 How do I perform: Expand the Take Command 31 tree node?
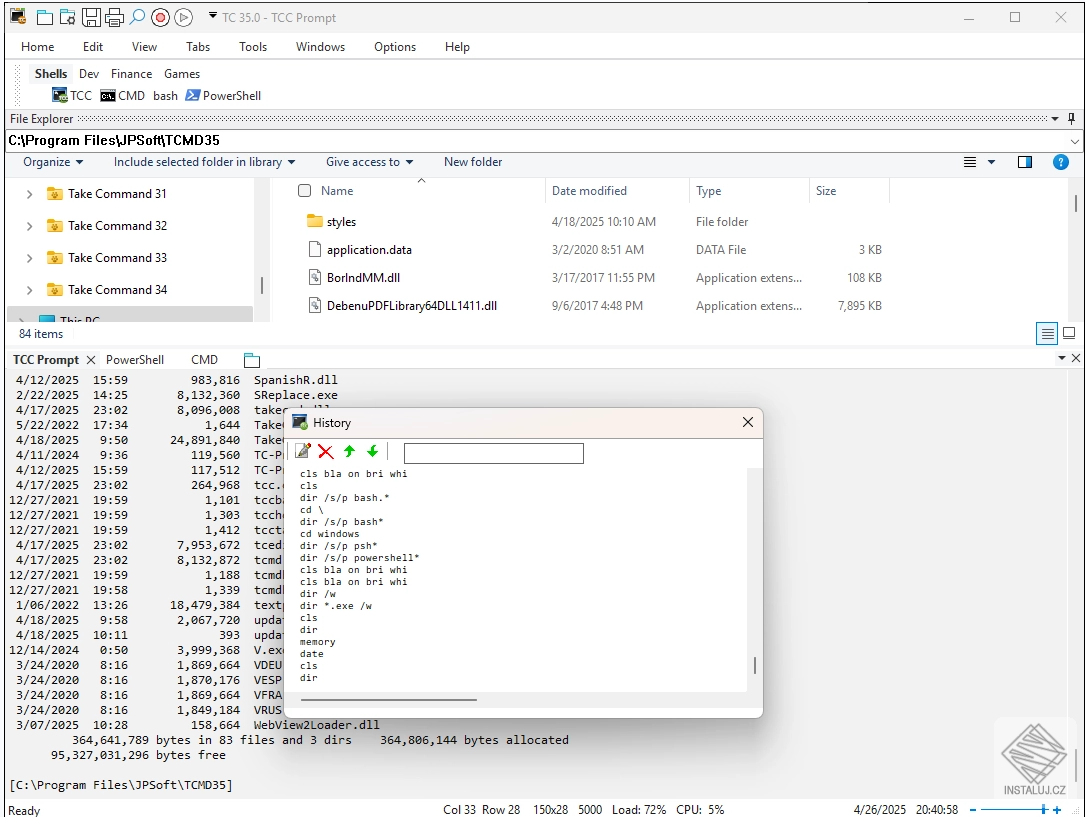coord(29,194)
